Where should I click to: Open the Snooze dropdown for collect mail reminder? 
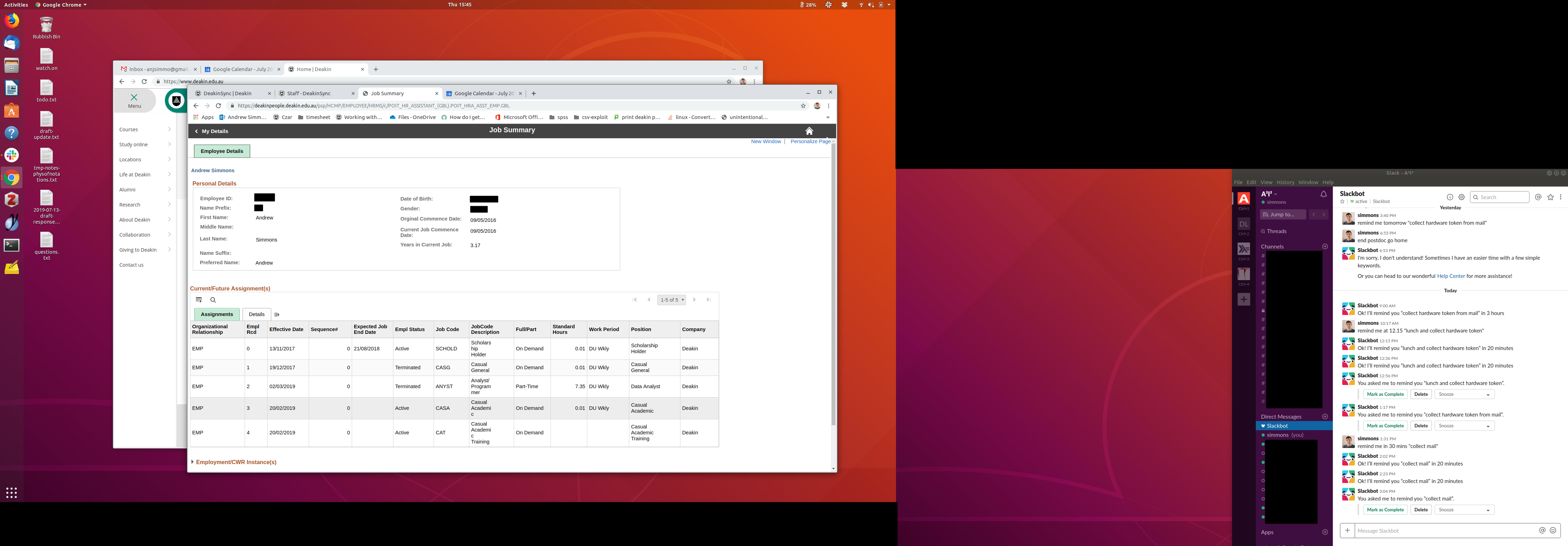pyautogui.click(x=1464, y=510)
